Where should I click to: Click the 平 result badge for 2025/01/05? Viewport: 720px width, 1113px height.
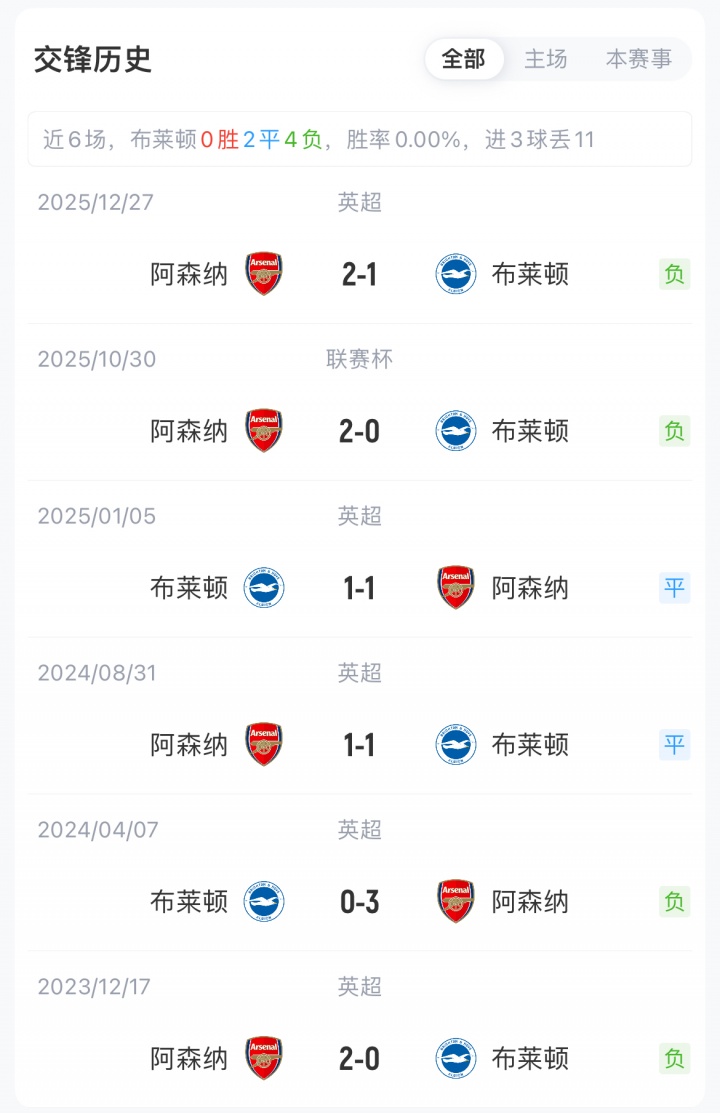[675, 588]
